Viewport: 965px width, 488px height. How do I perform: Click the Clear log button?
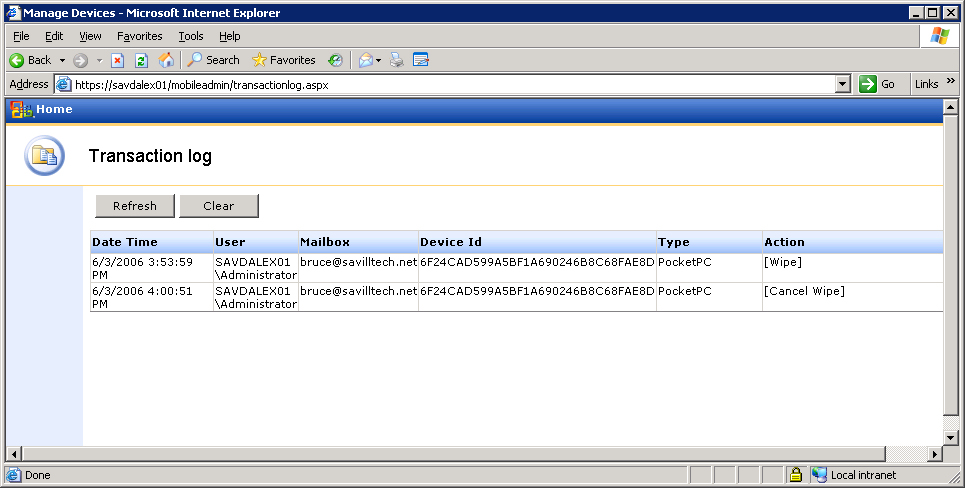pos(218,206)
